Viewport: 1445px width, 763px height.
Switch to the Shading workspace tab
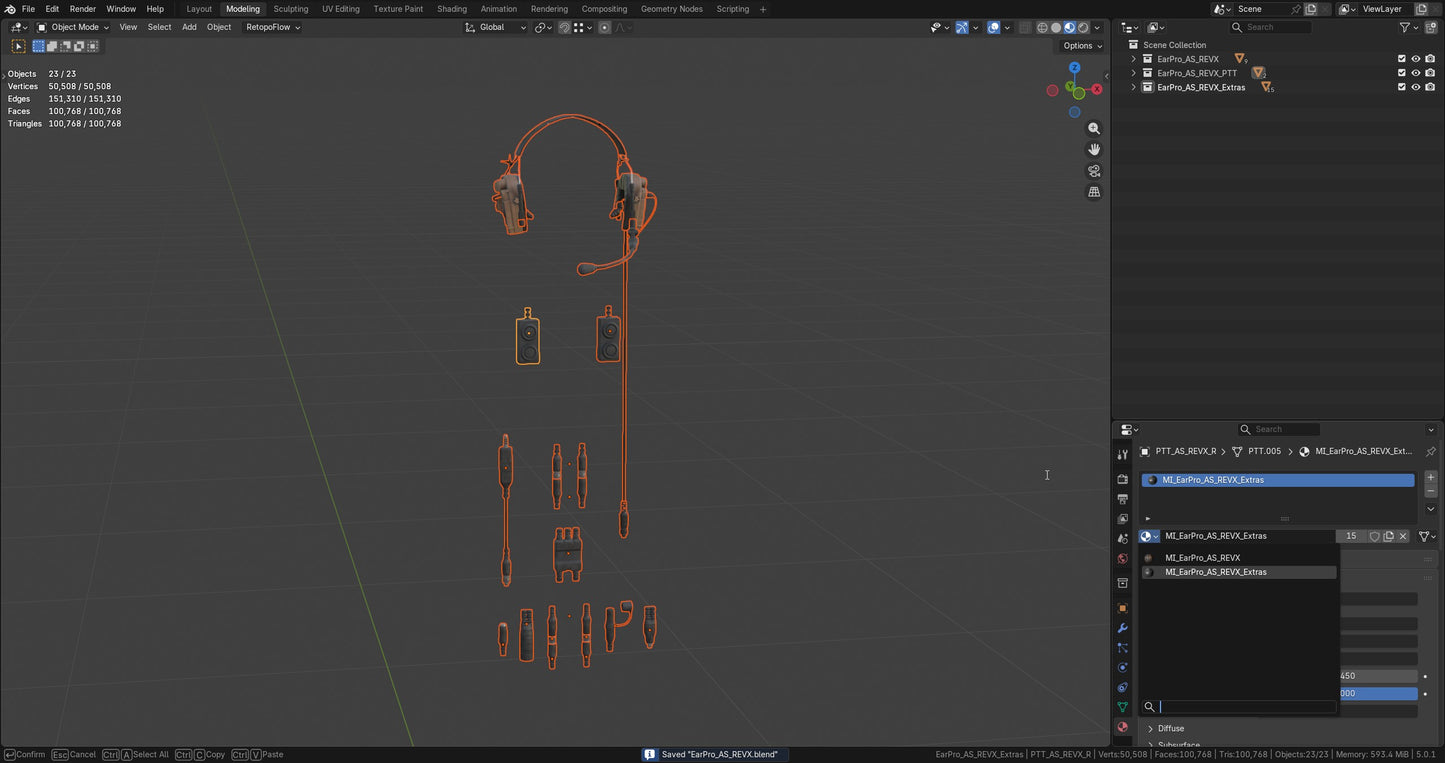coord(452,9)
